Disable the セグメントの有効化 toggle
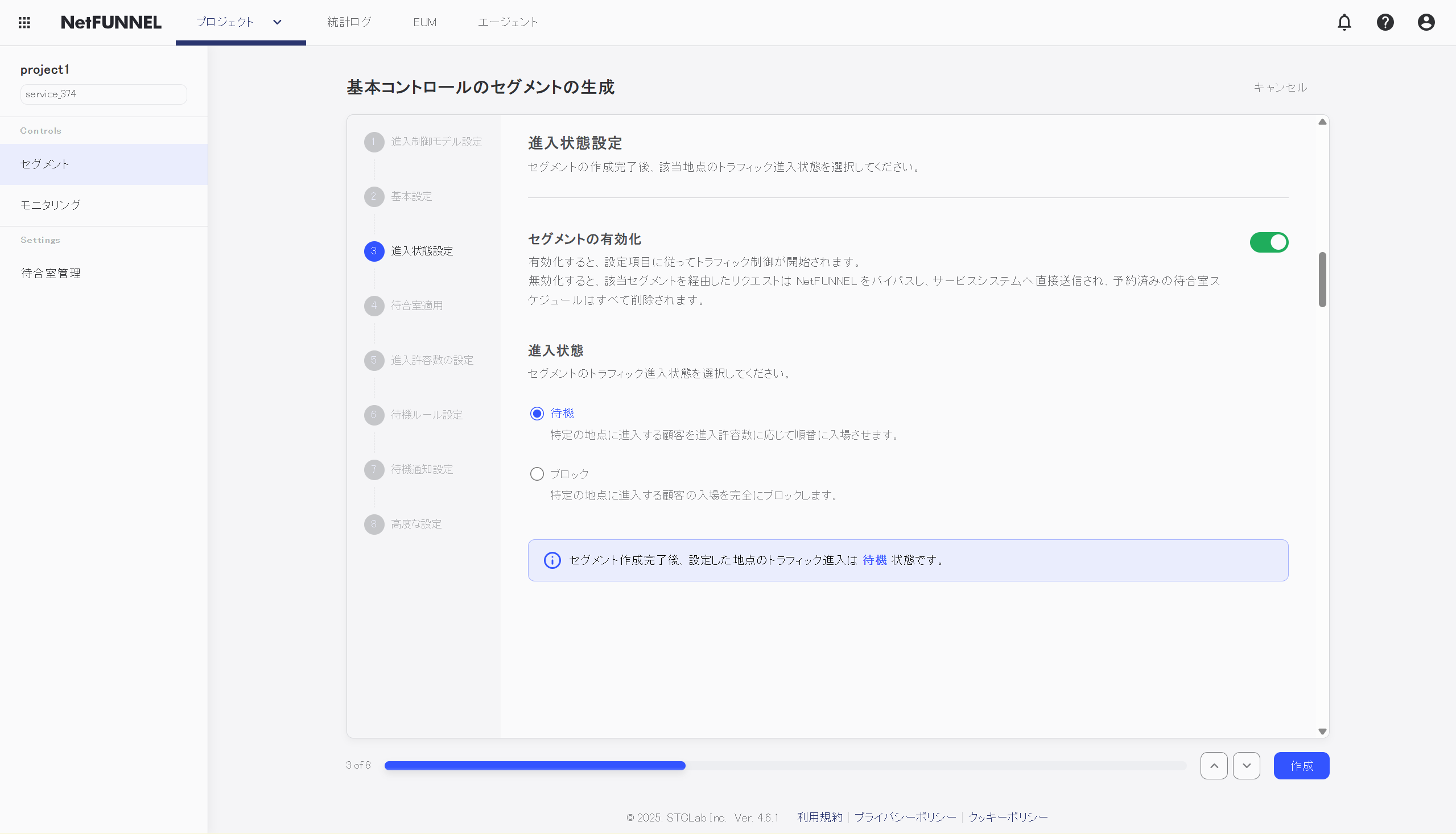The height and width of the screenshot is (834, 1456). point(1269,242)
